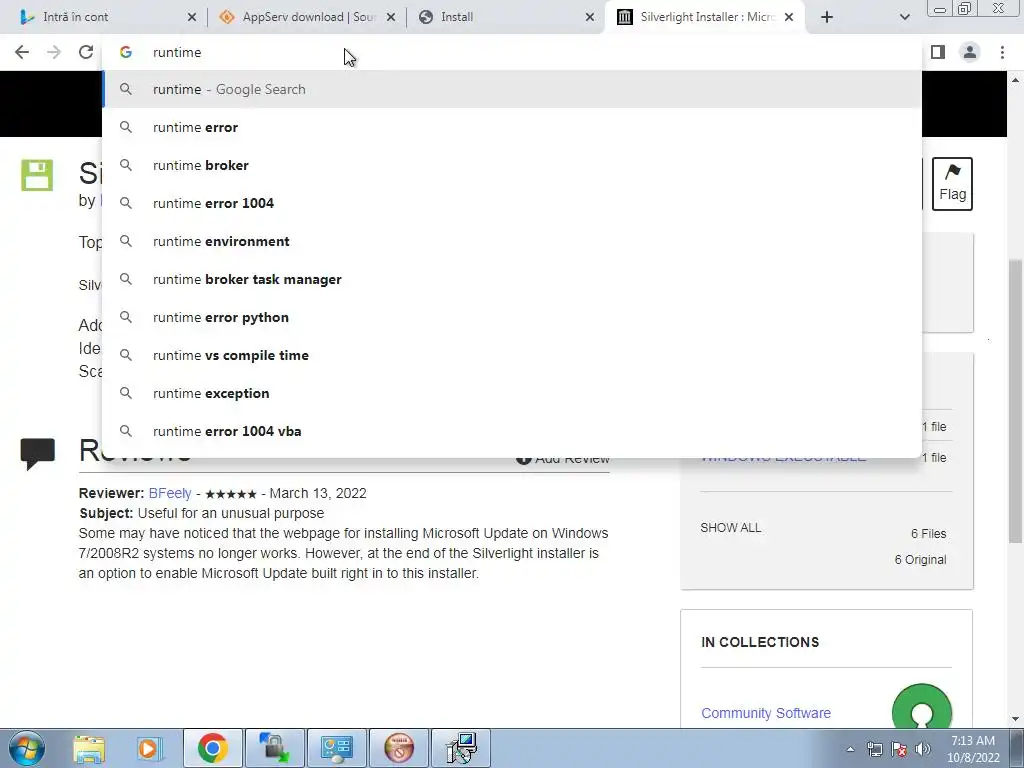This screenshot has height=768, width=1024.
Task: Pick 'runtime error 1004' suggestion
Action: [x=512, y=203]
